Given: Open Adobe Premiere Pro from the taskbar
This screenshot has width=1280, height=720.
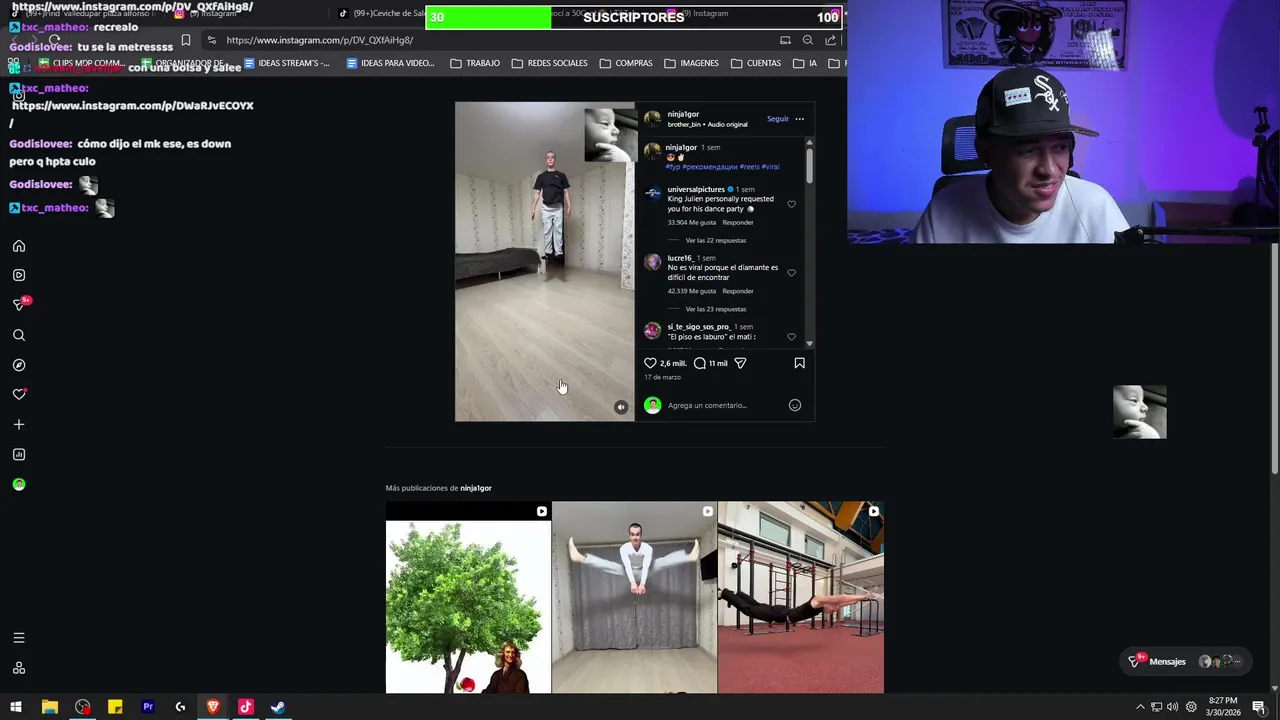Looking at the screenshot, I should pyautogui.click(x=148, y=707).
